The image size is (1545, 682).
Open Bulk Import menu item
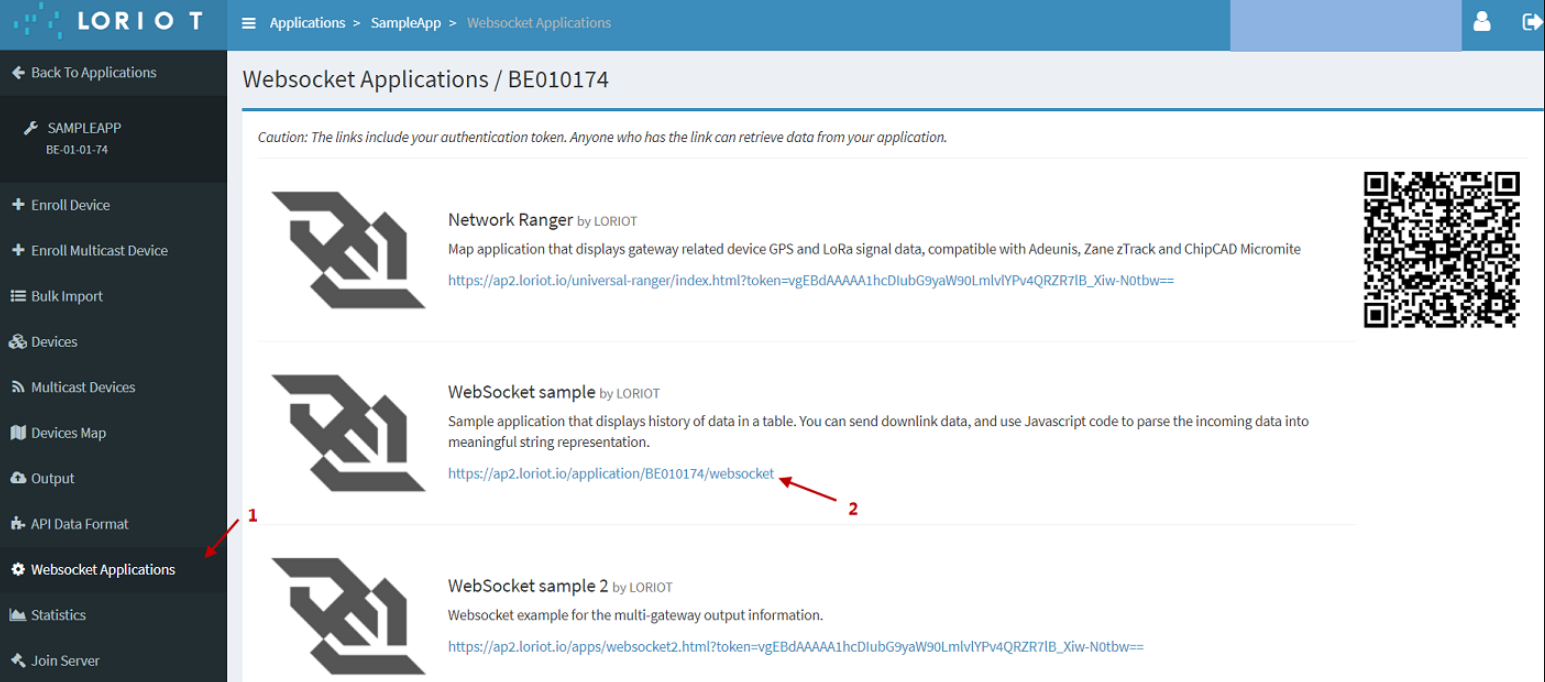click(113, 296)
